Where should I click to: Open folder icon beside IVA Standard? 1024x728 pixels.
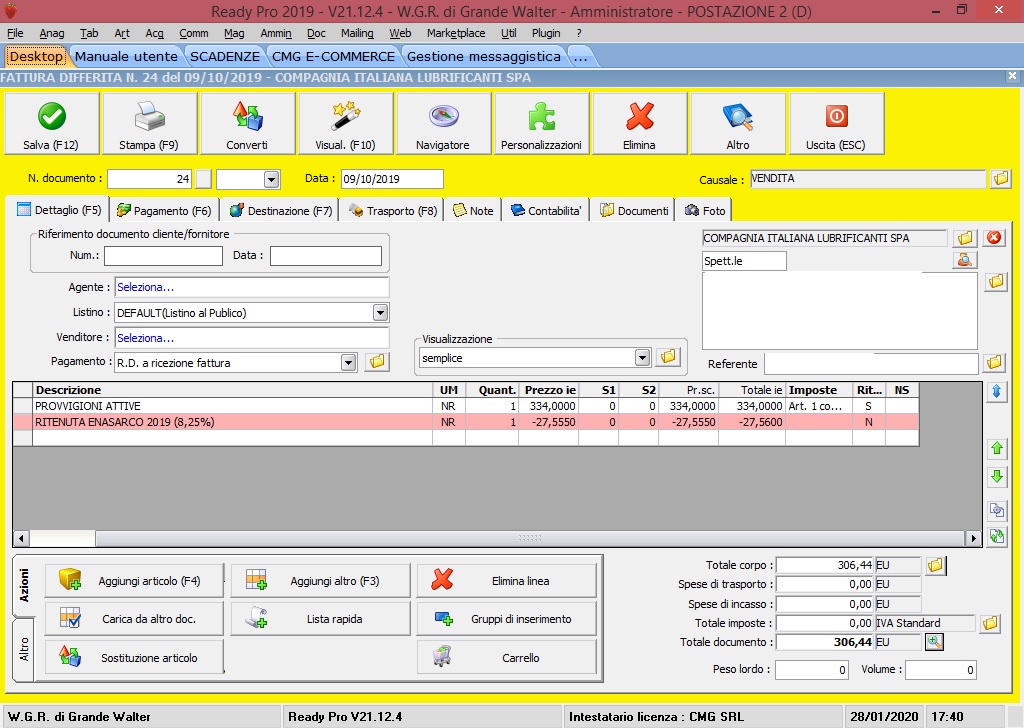point(990,623)
